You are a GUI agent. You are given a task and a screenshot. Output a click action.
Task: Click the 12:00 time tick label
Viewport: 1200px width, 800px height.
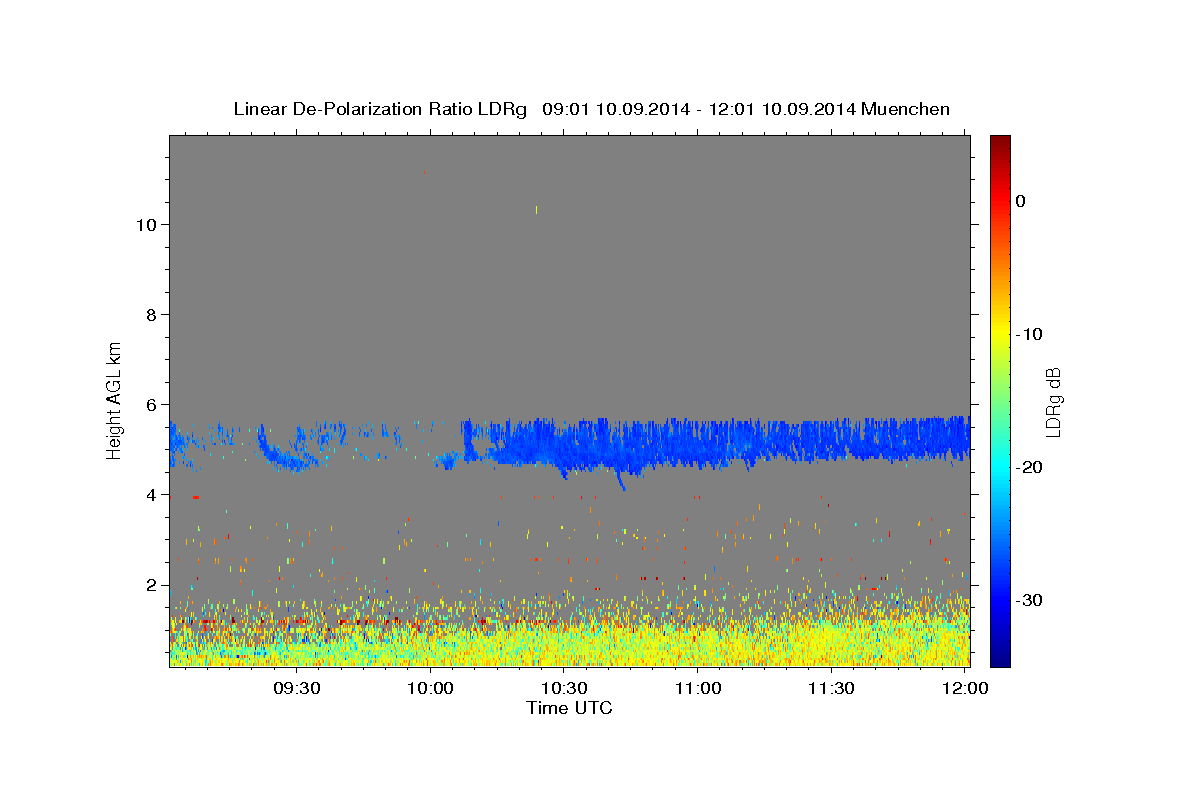click(x=966, y=688)
